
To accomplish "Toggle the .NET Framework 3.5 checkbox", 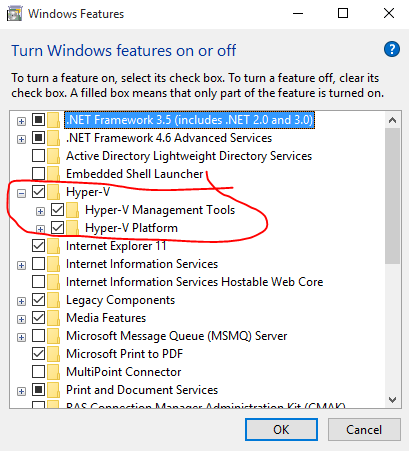I will [x=38, y=120].
